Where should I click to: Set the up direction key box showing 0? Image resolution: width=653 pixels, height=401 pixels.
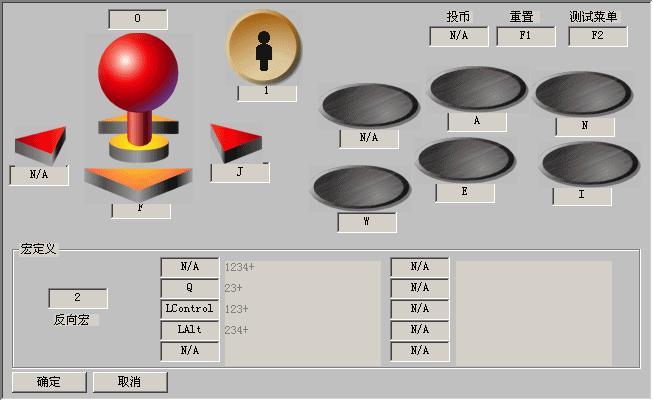point(138,19)
